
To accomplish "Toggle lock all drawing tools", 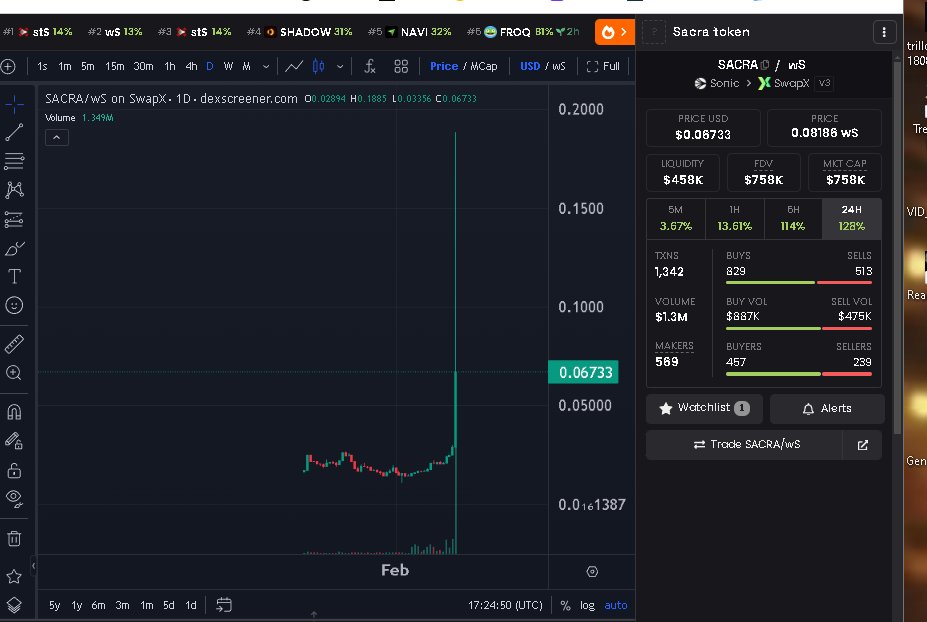I will click(x=14, y=470).
